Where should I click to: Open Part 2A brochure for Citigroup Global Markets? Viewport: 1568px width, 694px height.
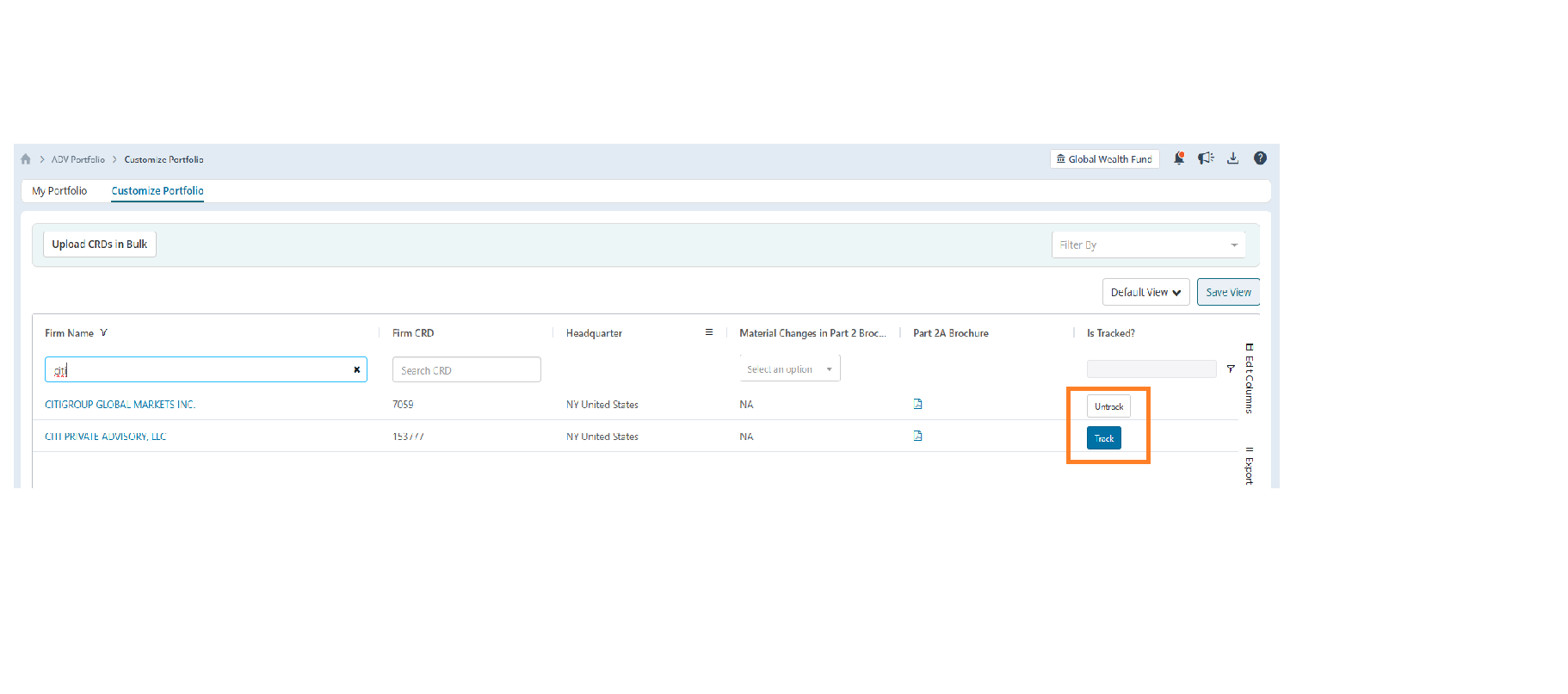917,404
